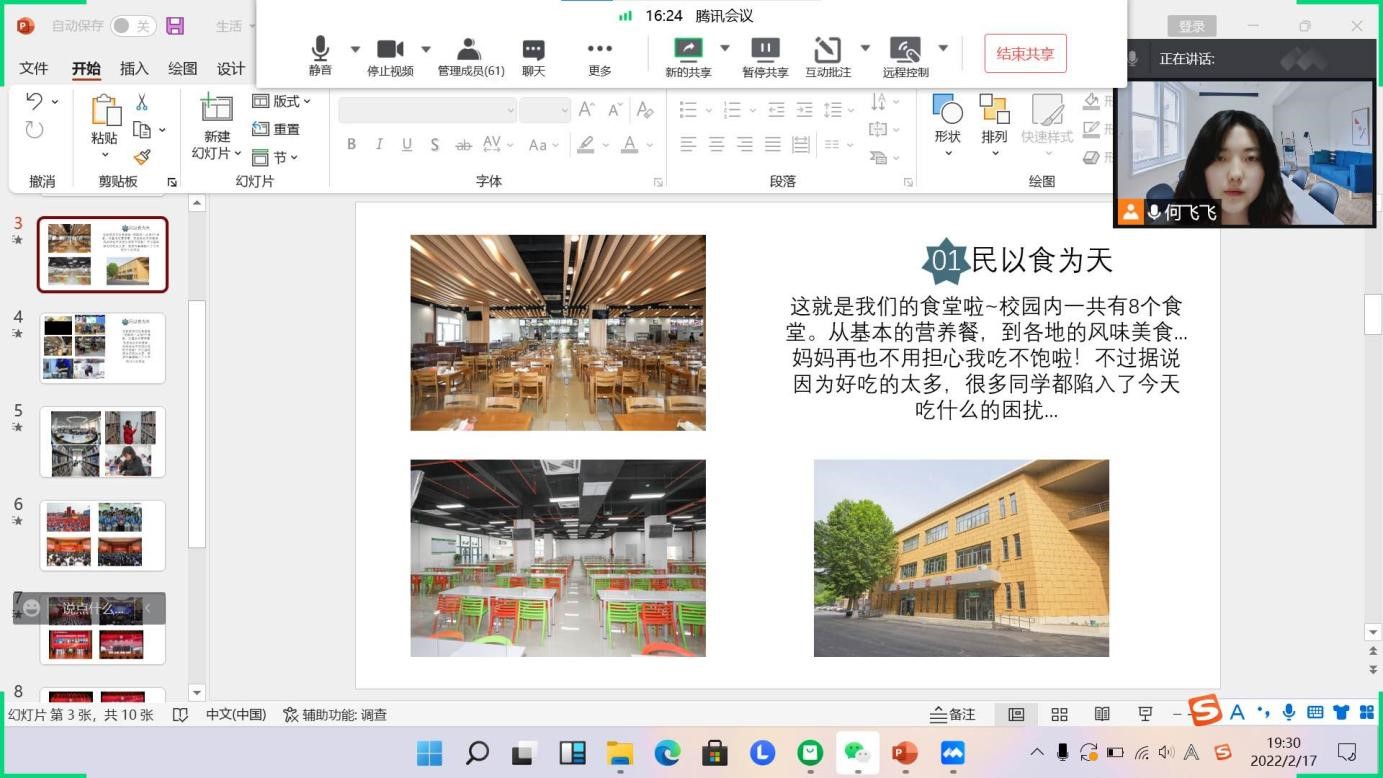1383x778 pixels.
Task: Click the Cut scissors icon
Action: pos(142,102)
